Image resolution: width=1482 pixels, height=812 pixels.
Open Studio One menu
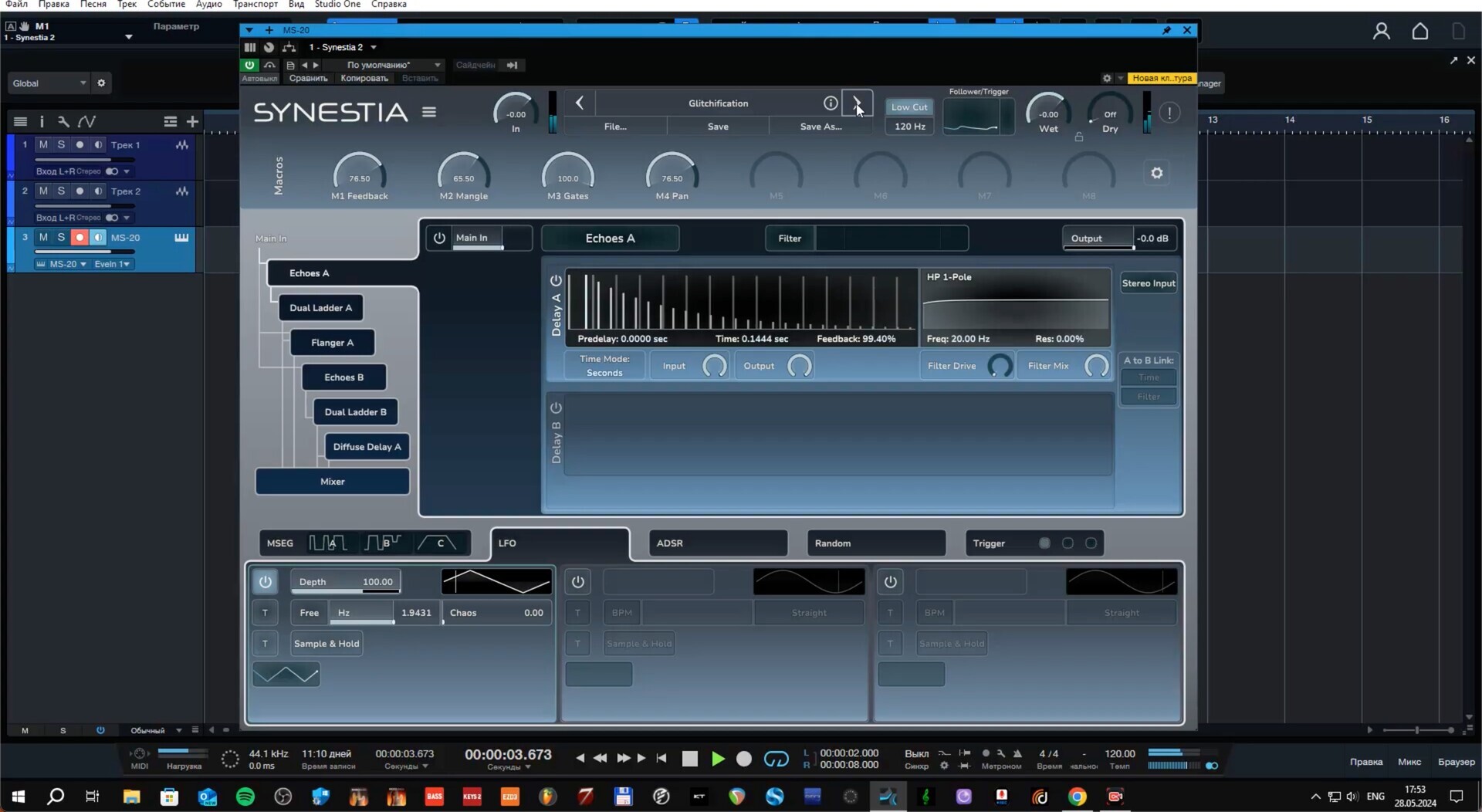[337, 5]
